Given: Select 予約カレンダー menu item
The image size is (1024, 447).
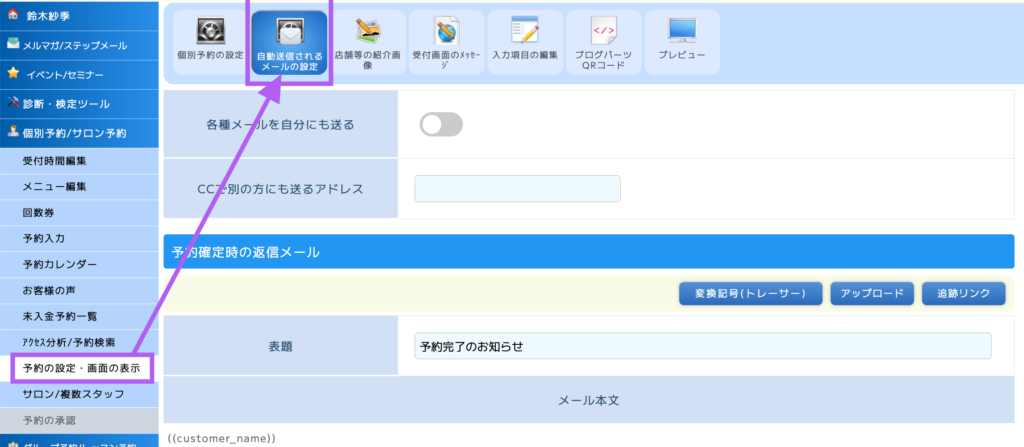Looking at the screenshot, I should tap(60, 265).
